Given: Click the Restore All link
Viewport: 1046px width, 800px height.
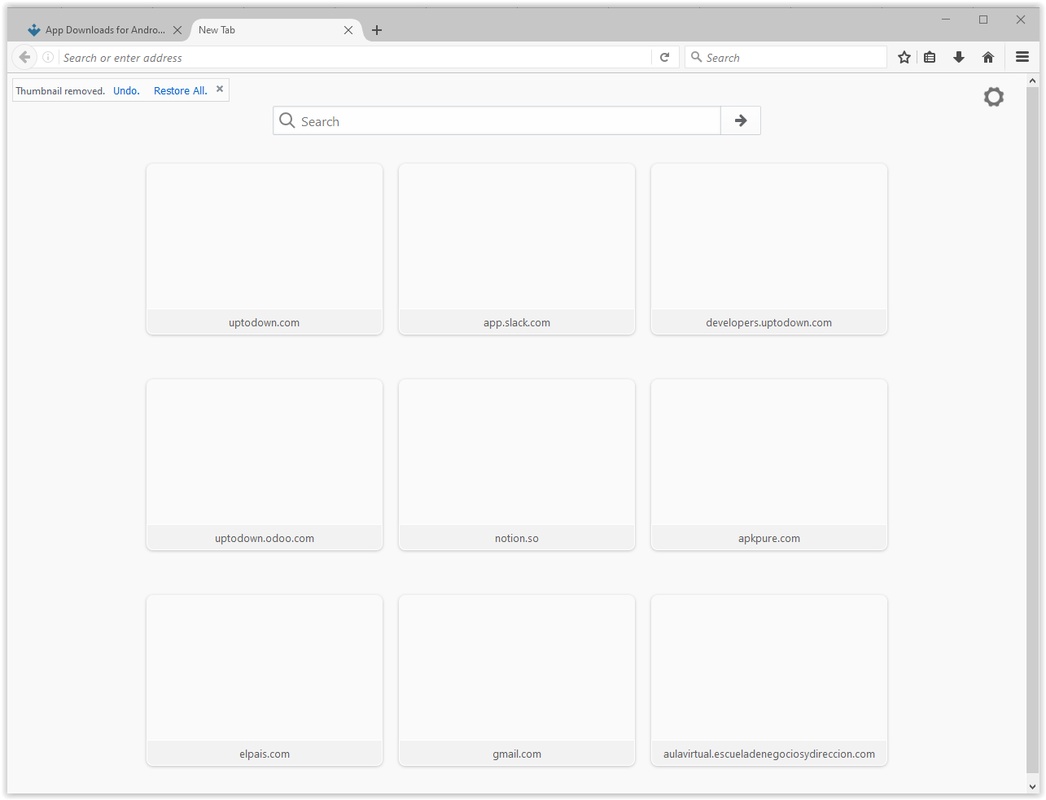Looking at the screenshot, I should pyautogui.click(x=180, y=91).
